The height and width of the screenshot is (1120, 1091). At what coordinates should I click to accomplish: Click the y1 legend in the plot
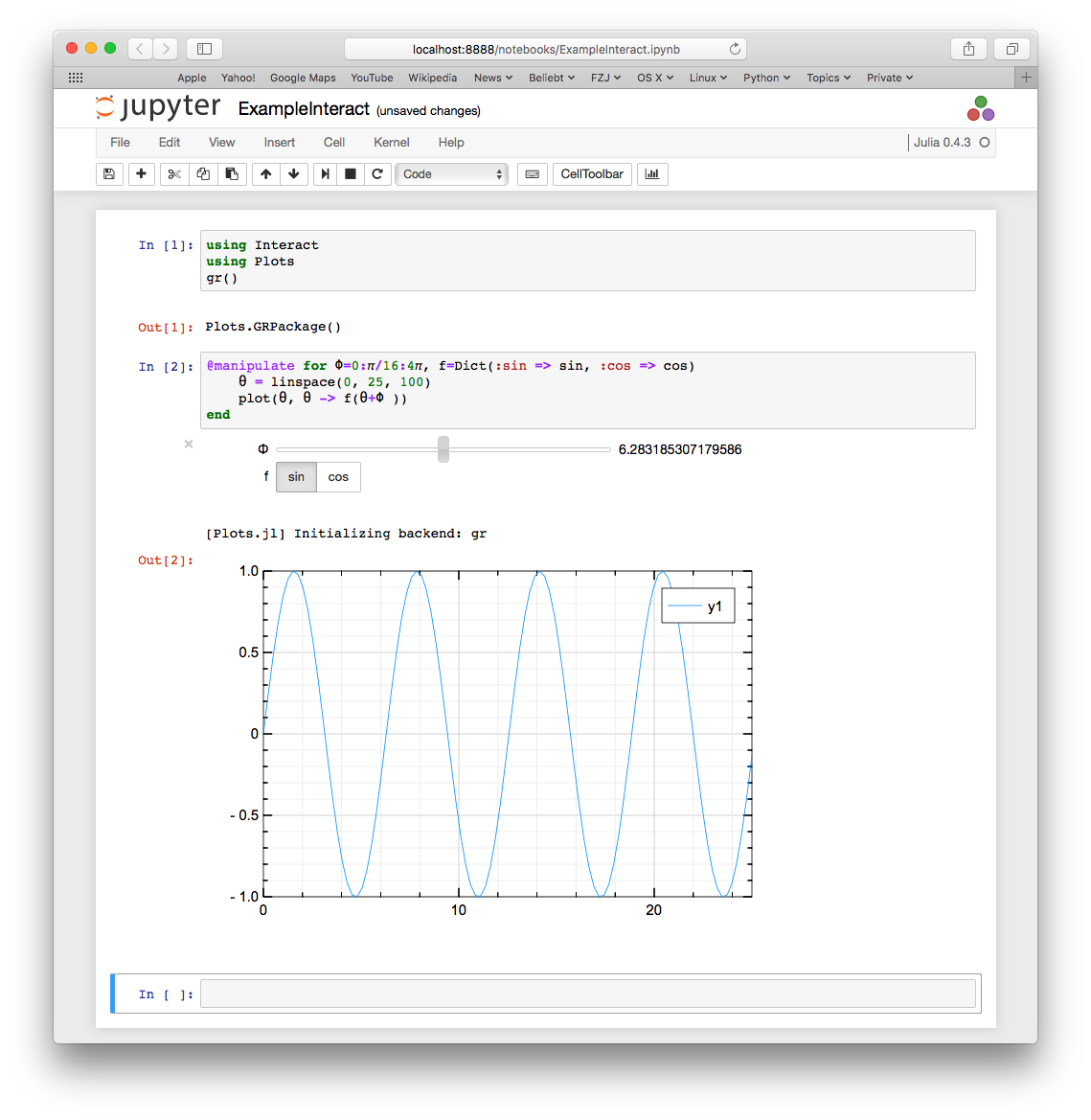click(x=697, y=606)
